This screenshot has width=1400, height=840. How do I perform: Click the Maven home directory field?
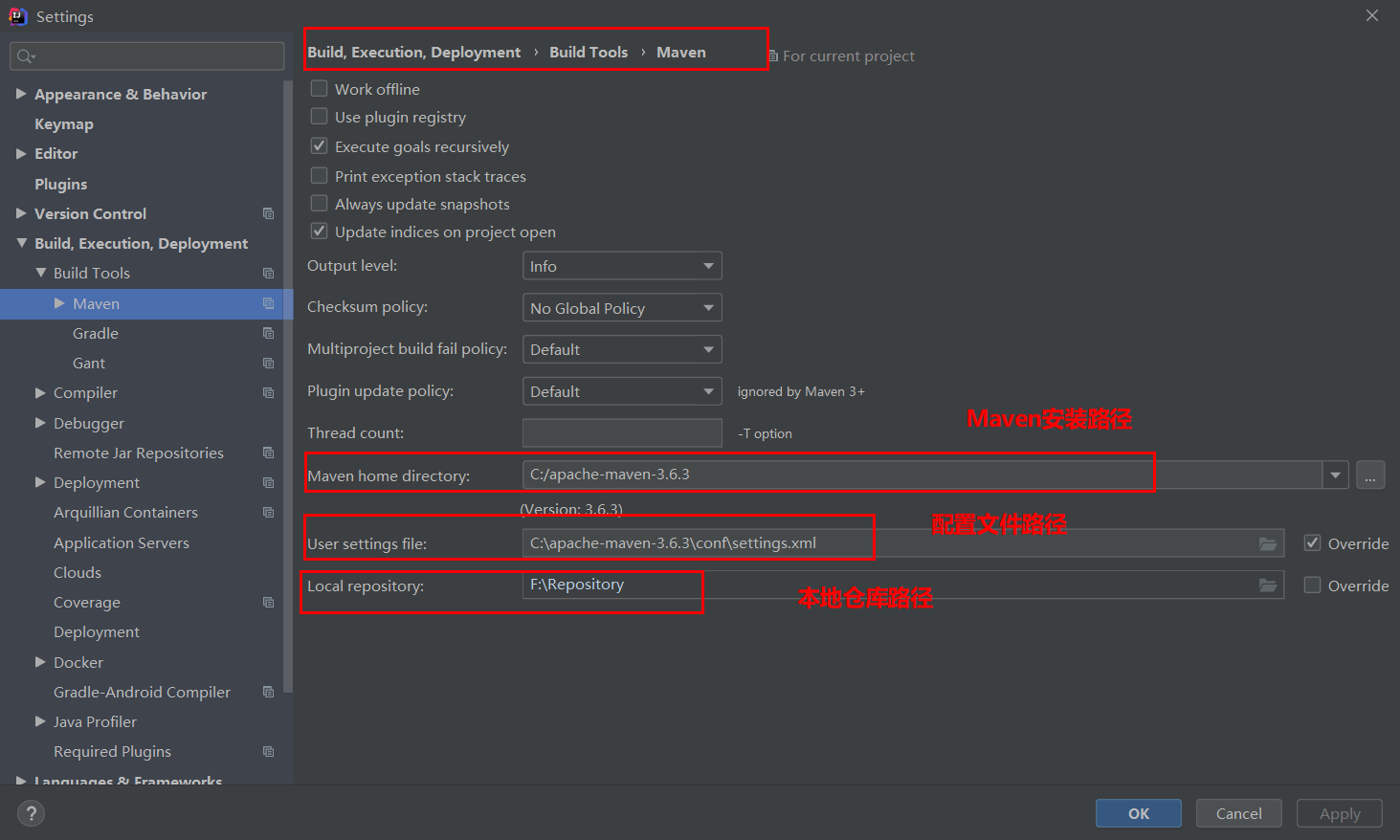pos(922,475)
